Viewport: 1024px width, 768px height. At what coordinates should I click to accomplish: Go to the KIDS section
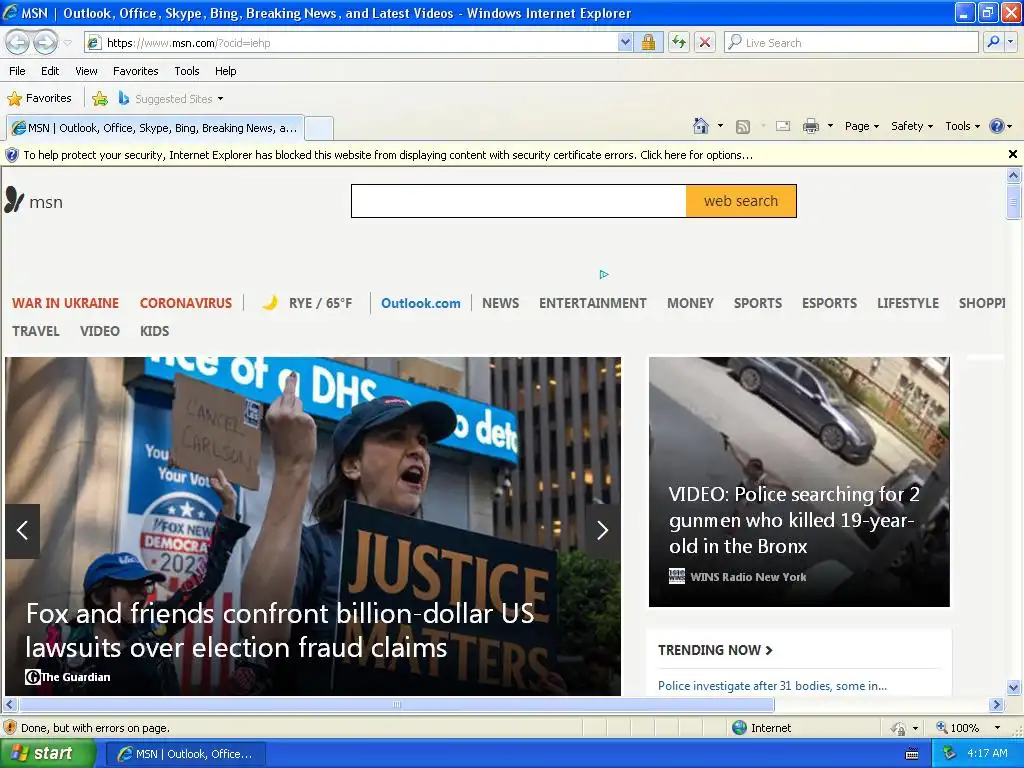coord(154,331)
